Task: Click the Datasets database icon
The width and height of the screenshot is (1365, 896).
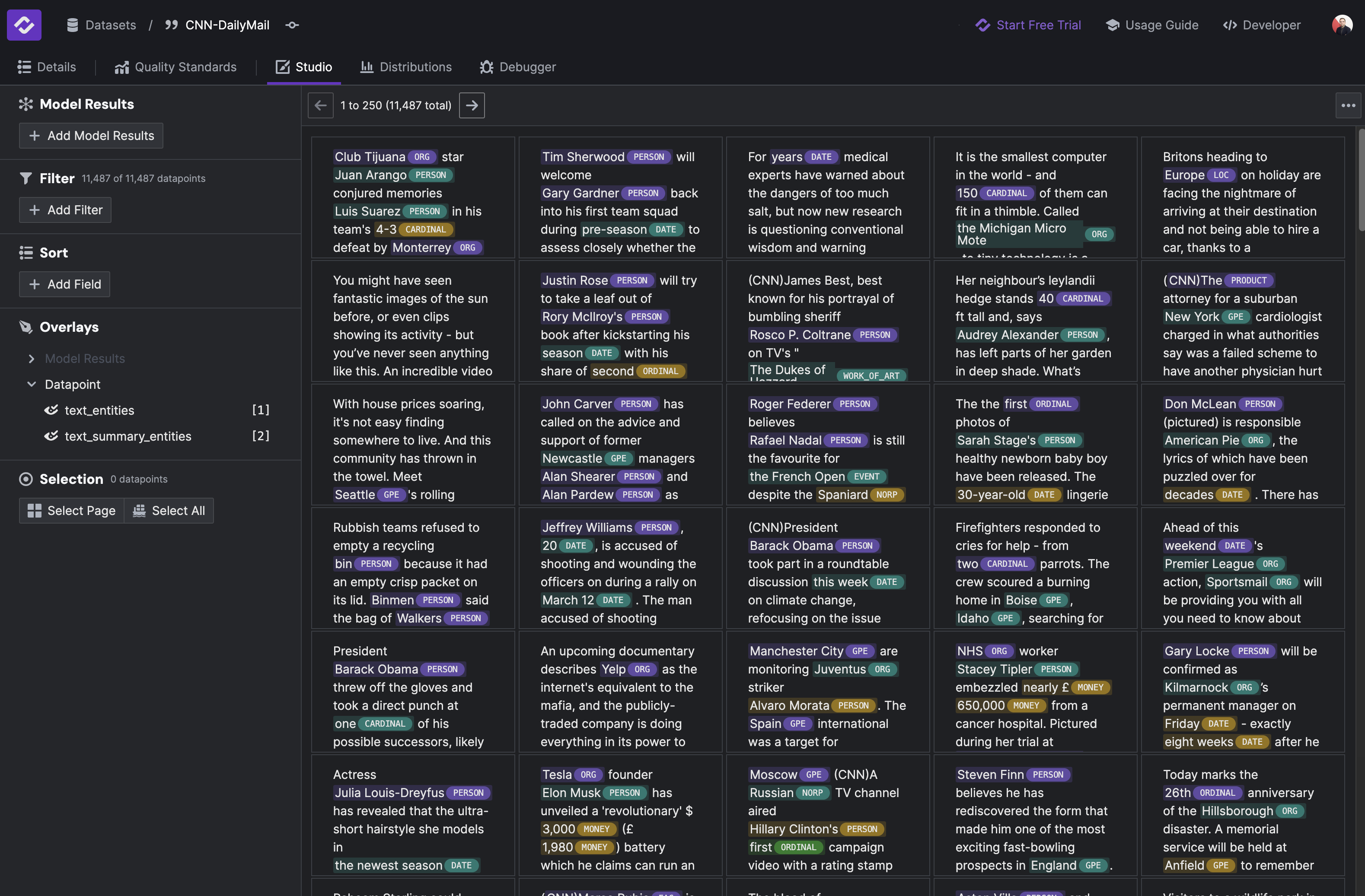Action: pyautogui.click(x=72, y=25)
